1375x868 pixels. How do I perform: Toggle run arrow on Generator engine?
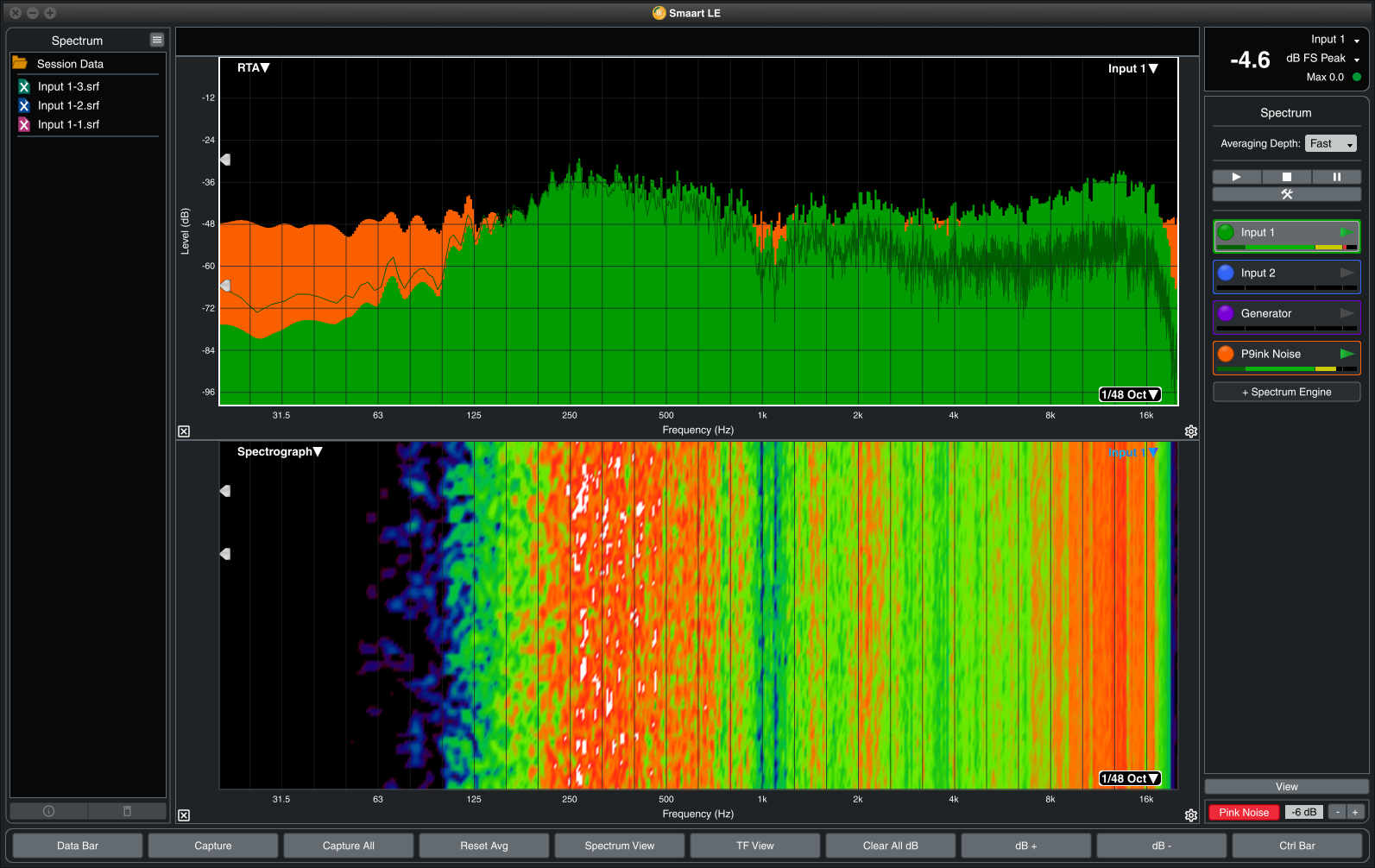pyautogui.click(x=1347, y=313)
